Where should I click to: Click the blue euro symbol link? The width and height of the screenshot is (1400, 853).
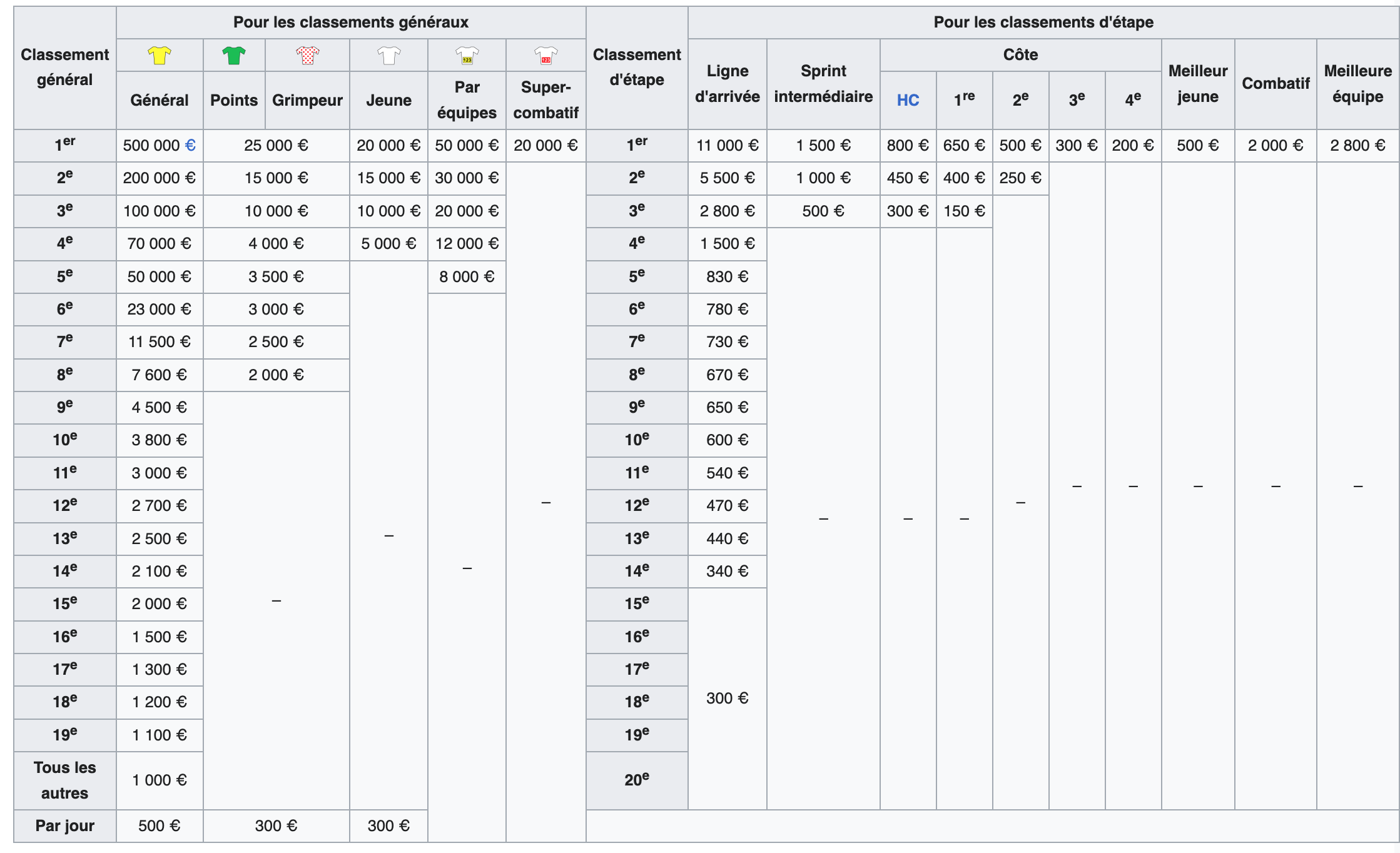click(x=190, y=145)
